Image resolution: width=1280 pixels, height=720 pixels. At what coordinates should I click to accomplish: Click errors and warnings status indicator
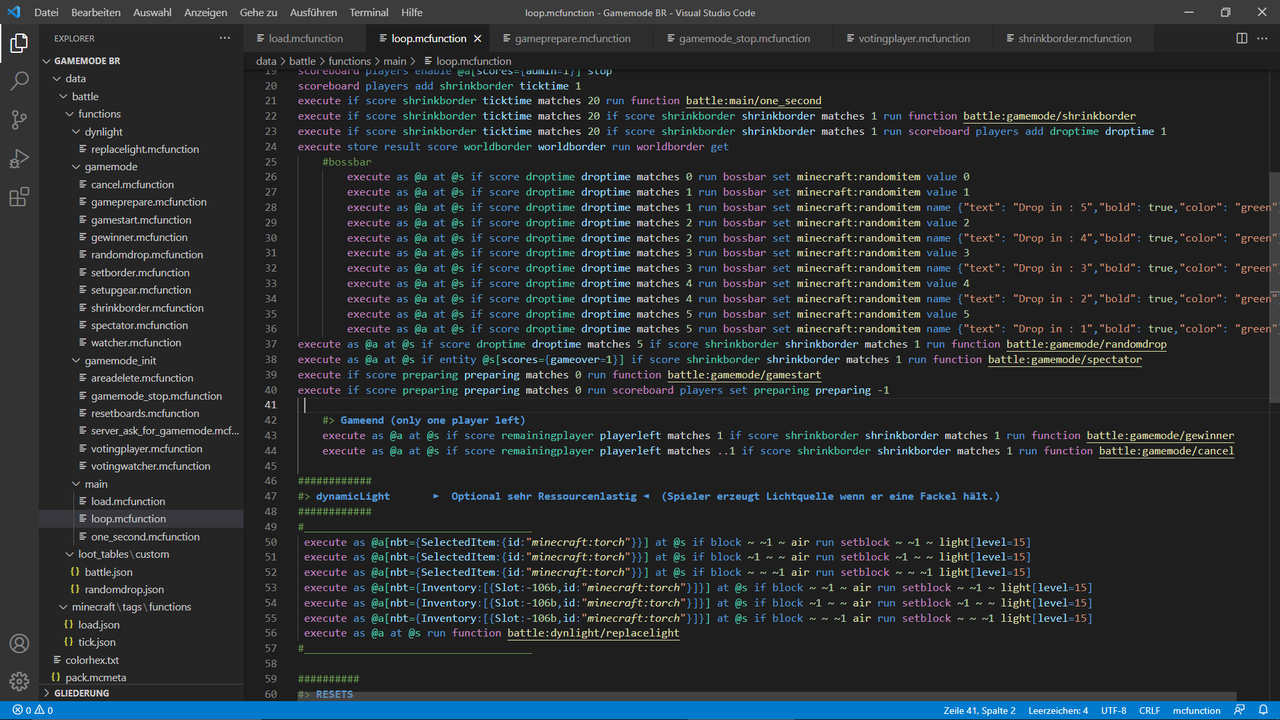tap(32, 710)
